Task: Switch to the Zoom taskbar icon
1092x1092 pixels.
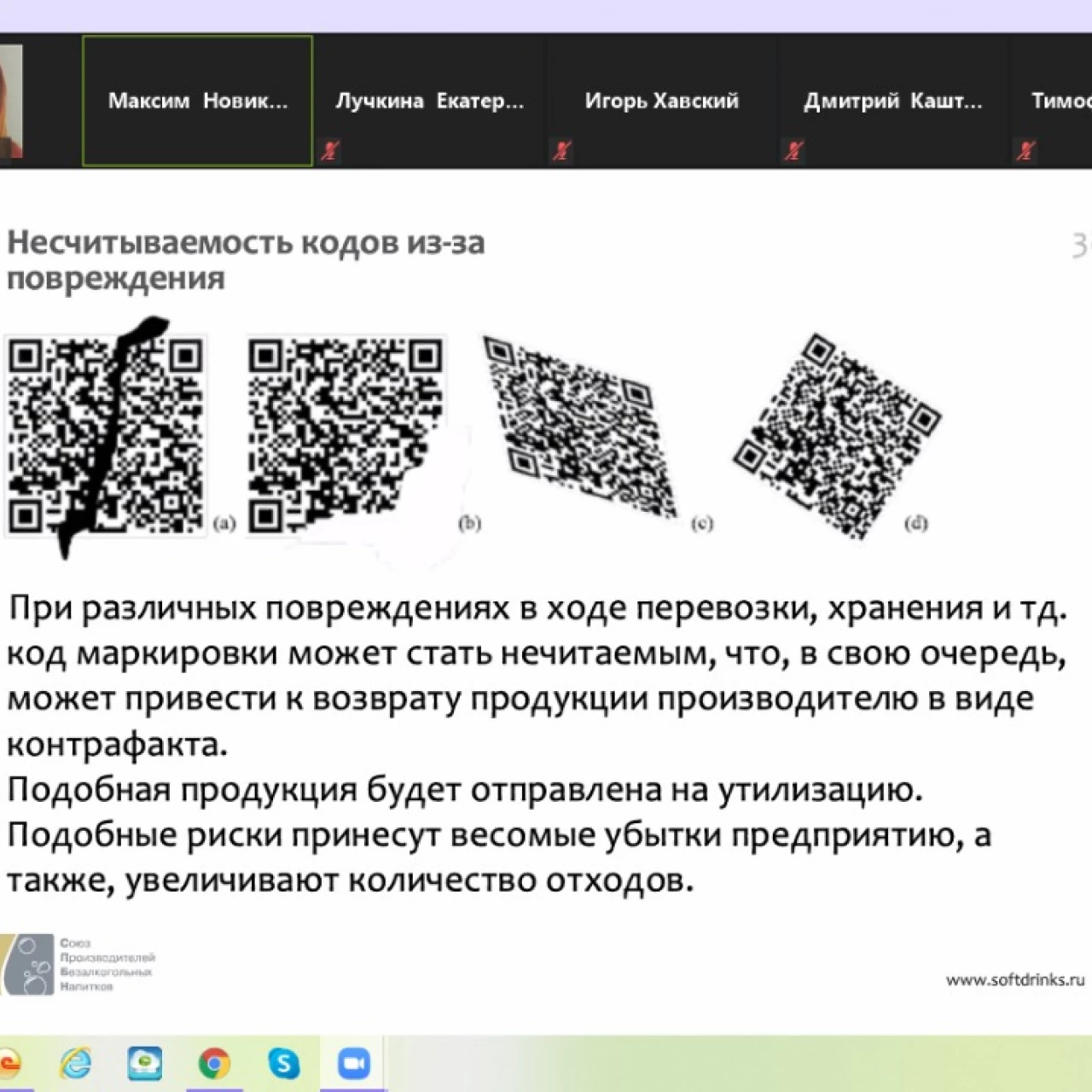Action: 353,1063
